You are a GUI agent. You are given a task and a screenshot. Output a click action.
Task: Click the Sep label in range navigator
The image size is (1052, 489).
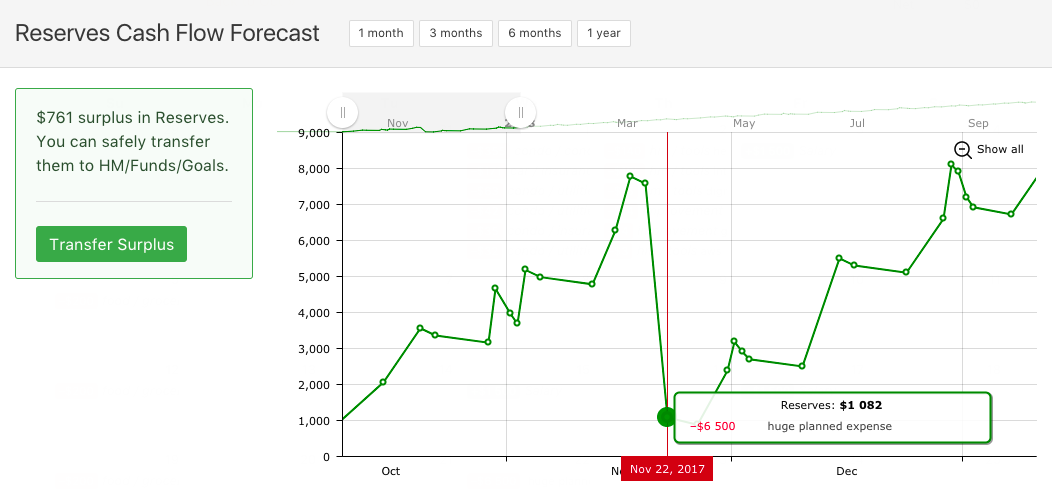click(978, 123)
